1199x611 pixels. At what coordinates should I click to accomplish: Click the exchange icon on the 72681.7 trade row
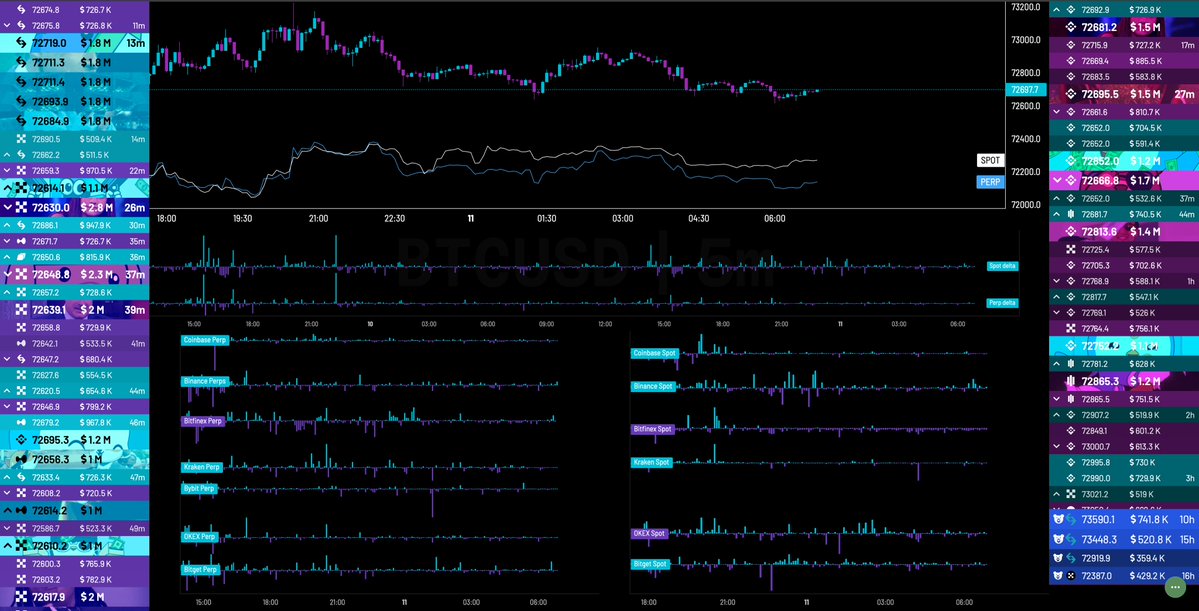(x=1070, y=214)
